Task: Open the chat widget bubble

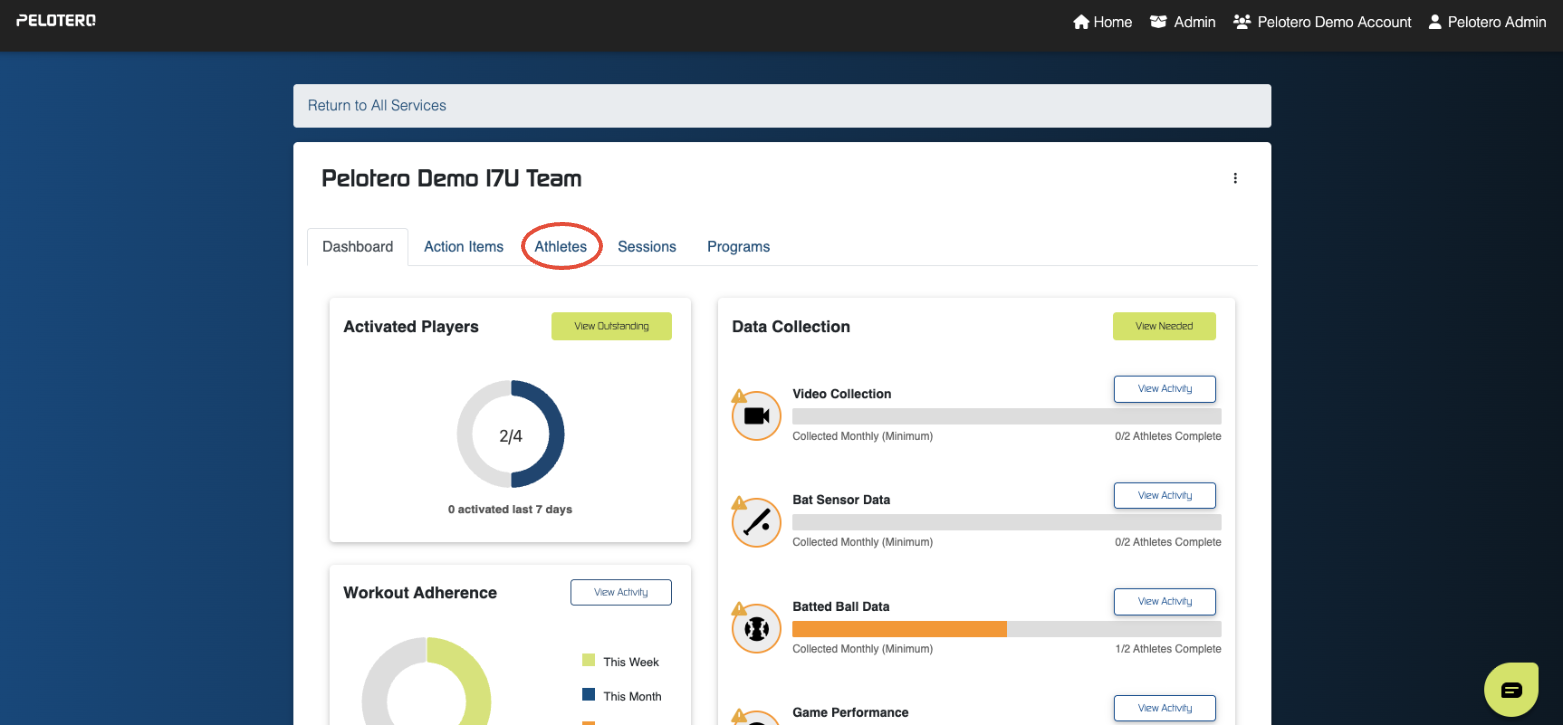Action: pyautogui.click(x=1511, y=689)
